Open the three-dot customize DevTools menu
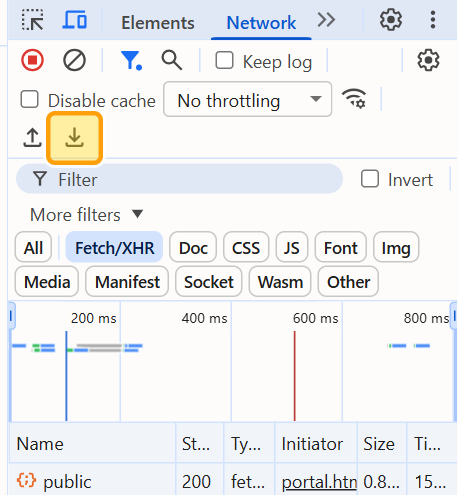Image resolution: width=458 pixels, height=495 pixels. [433, 20]
